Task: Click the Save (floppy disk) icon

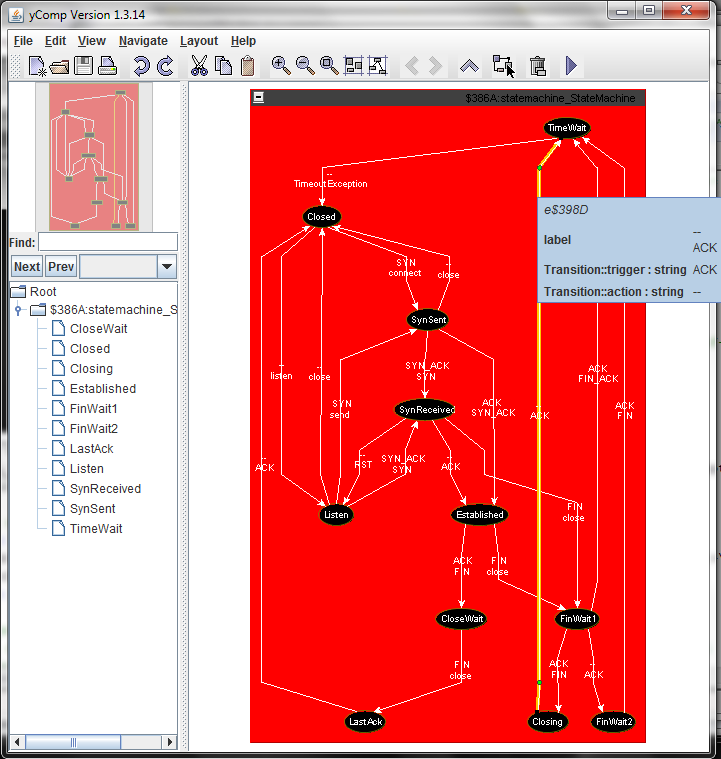Action: click(83, 66)
